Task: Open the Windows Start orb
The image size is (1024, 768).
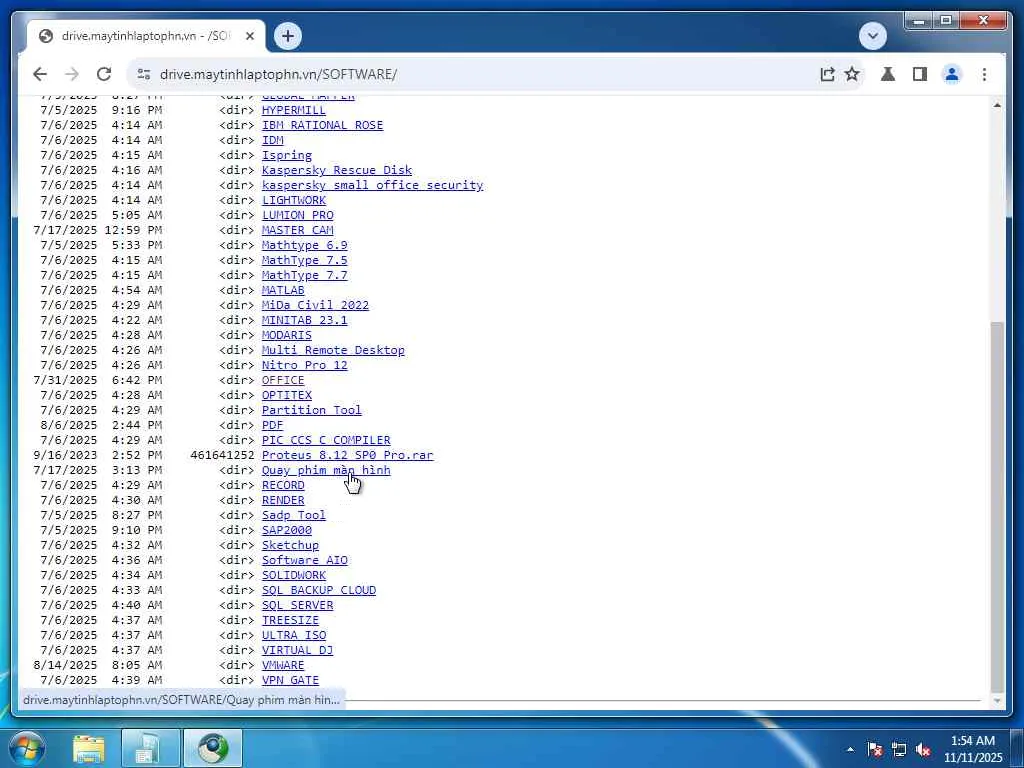Action: pos(25,748)
